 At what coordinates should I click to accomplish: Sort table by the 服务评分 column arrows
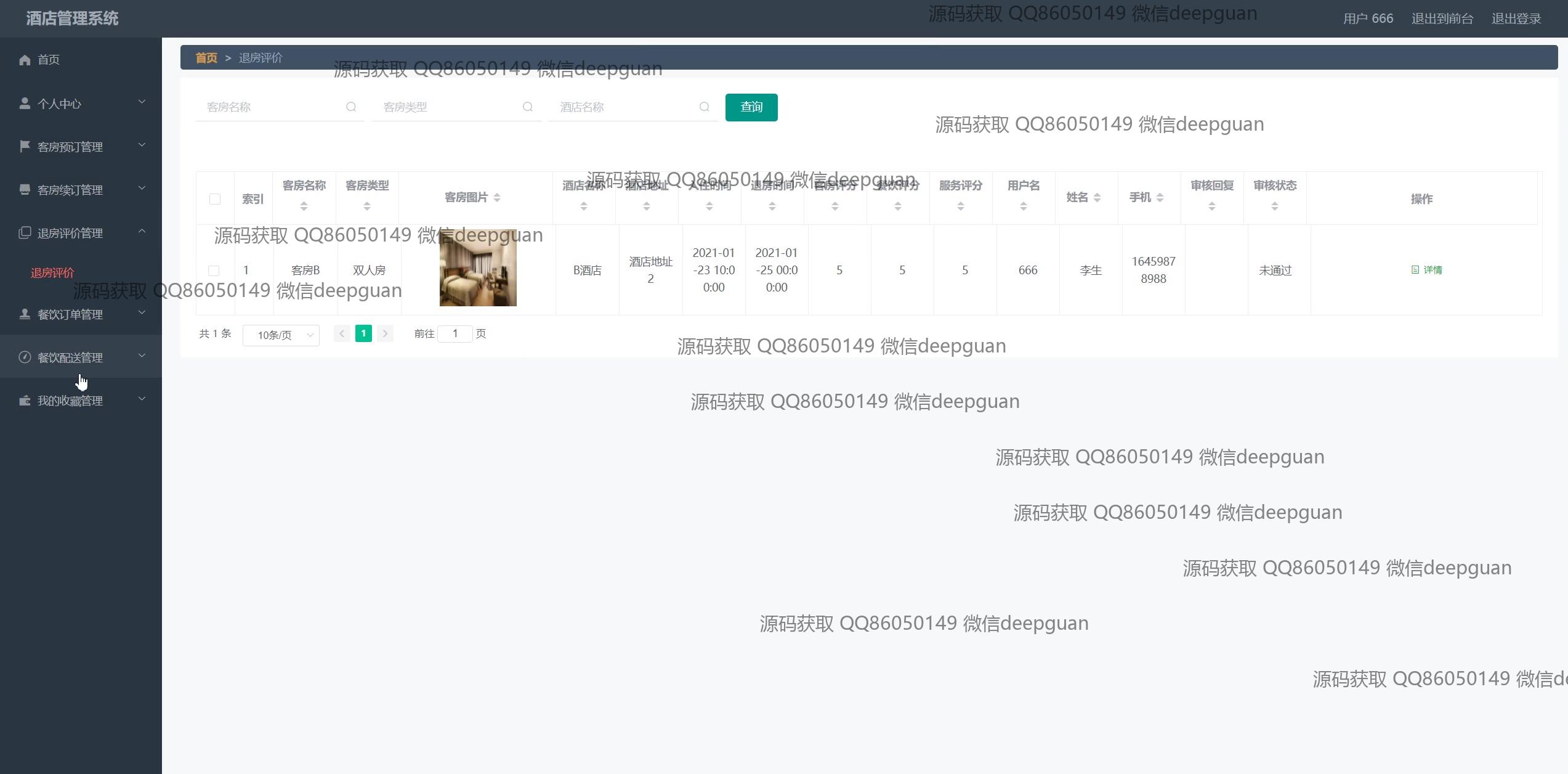point(960,206)
